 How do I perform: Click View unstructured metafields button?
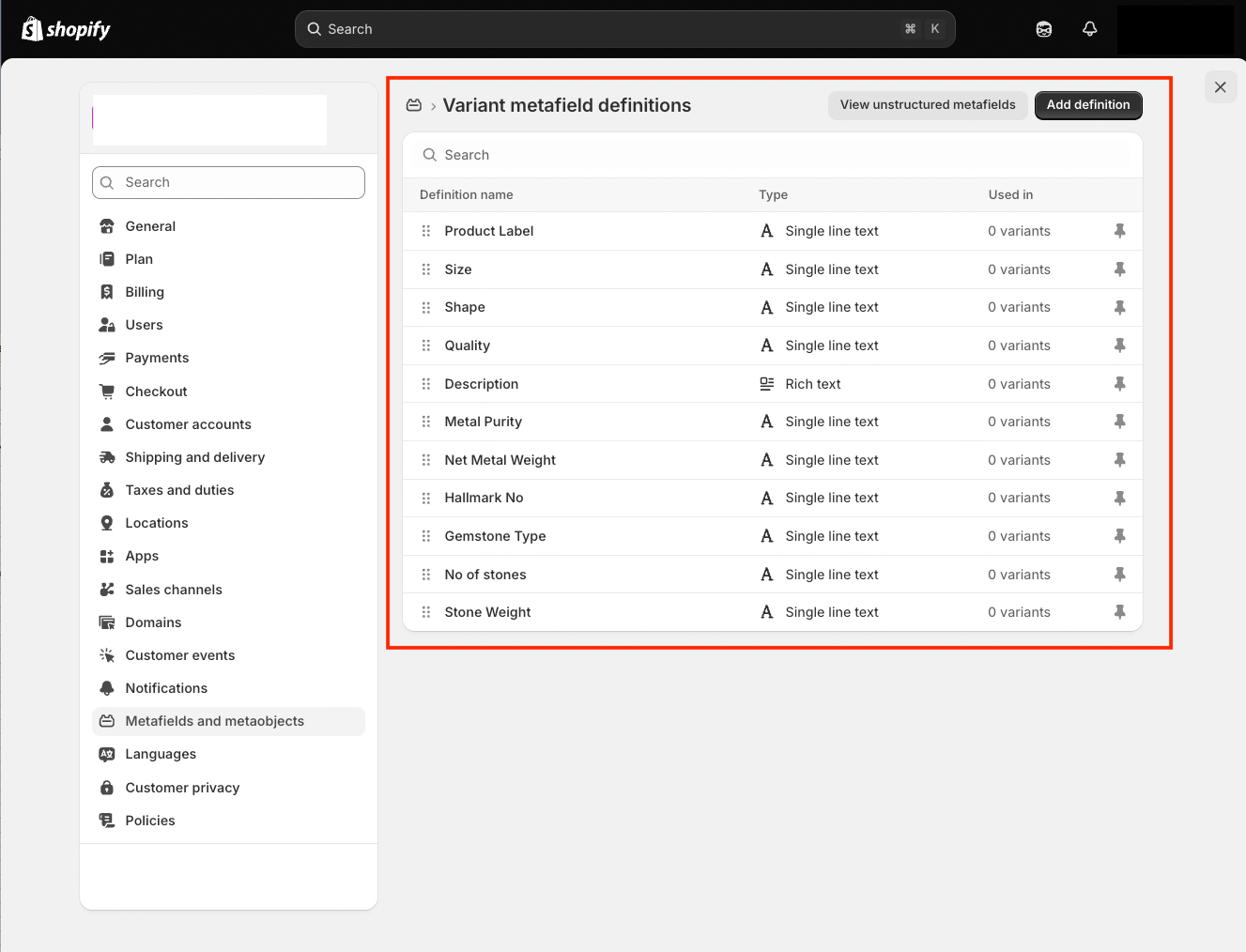point(928,105)
